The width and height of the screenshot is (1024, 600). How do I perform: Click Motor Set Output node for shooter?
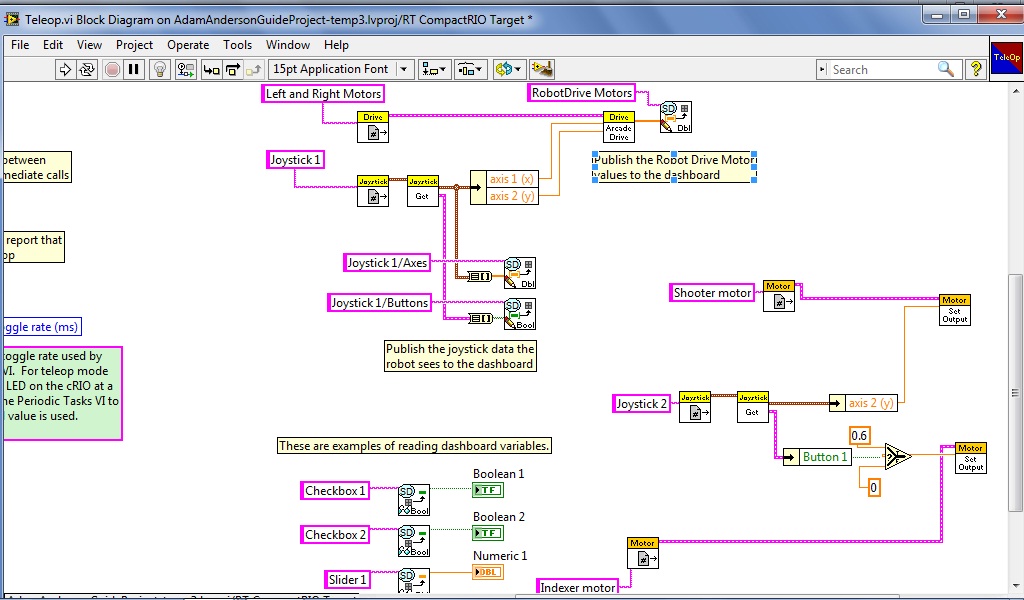[x=955, y=310]
